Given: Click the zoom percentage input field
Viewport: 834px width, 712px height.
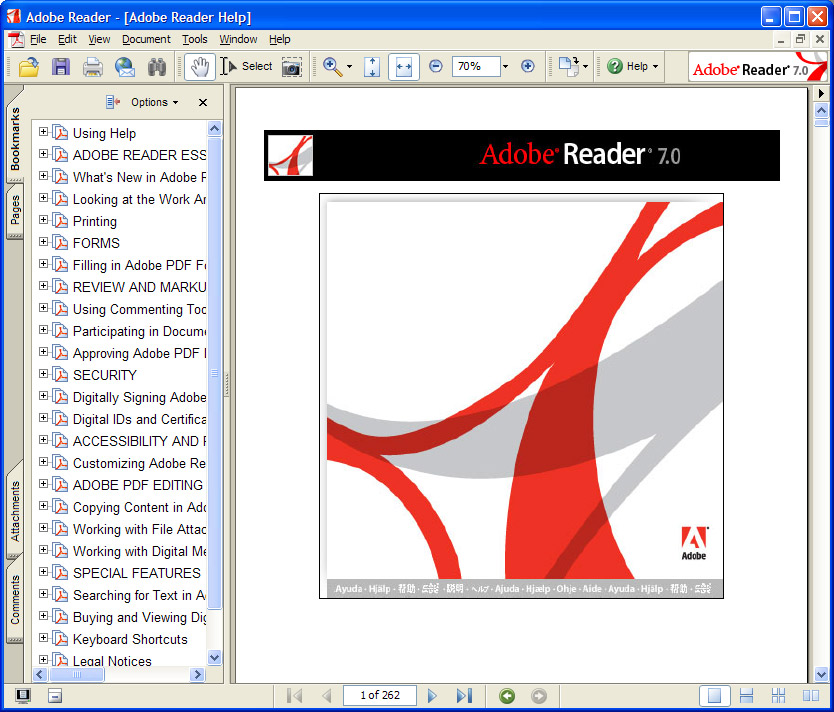Looking at the screenshot, I should [x=476, y=66].
